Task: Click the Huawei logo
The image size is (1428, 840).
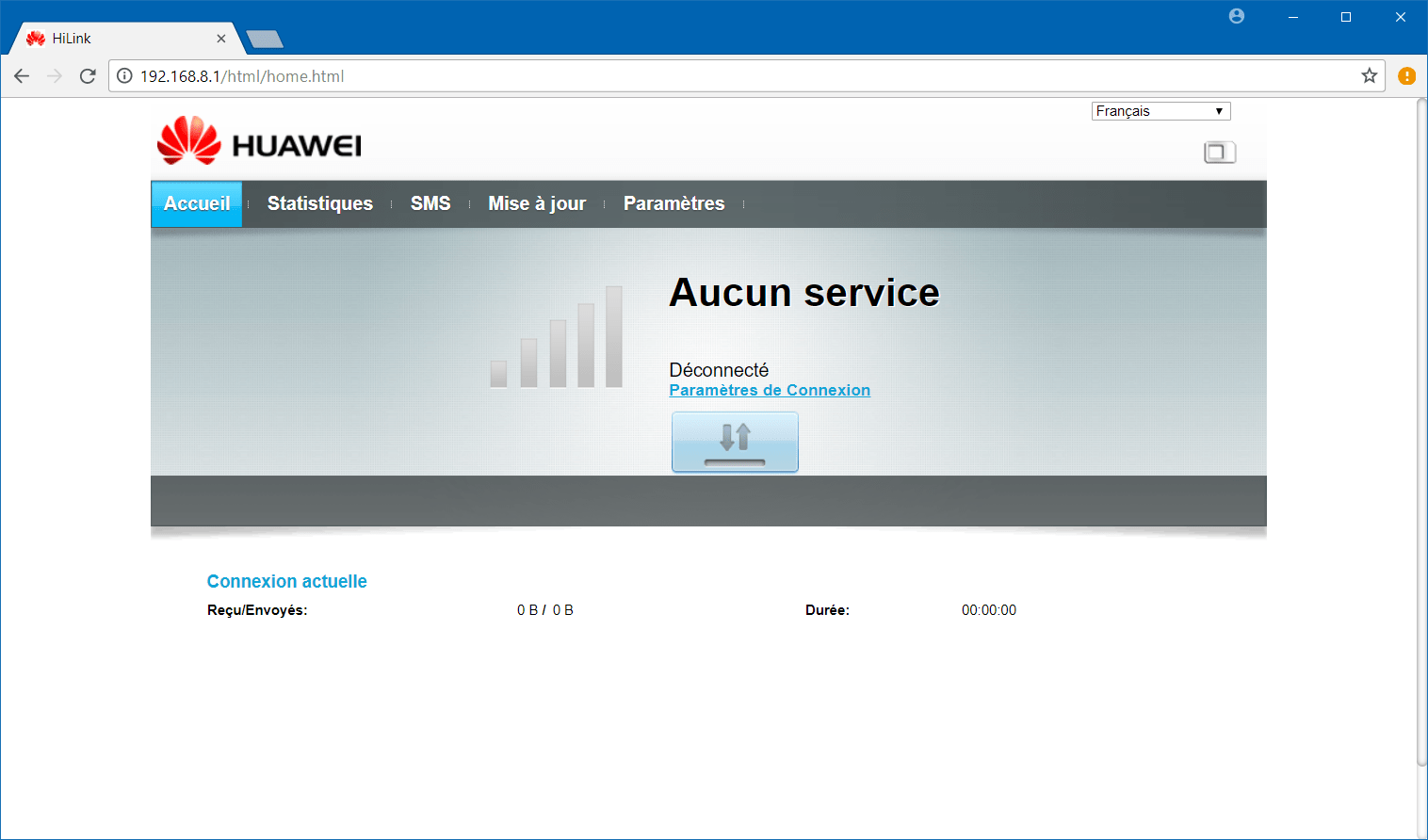Action: [259, 141]
